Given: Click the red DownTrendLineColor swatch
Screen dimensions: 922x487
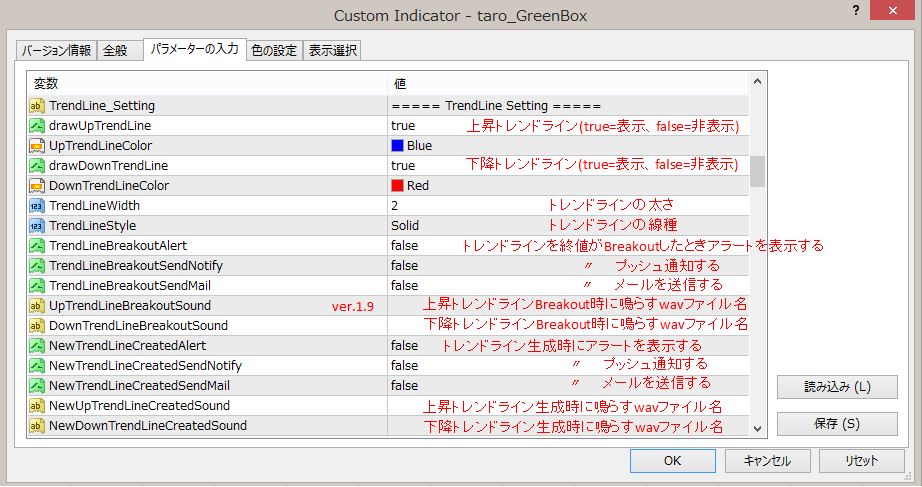Looking at the screenshot, I should click(x=397, y=186).
